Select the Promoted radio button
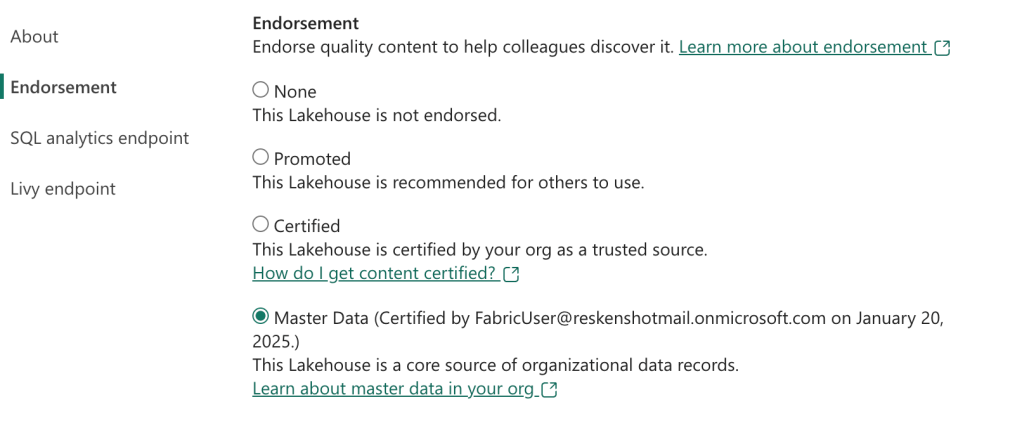 [261, 157]
